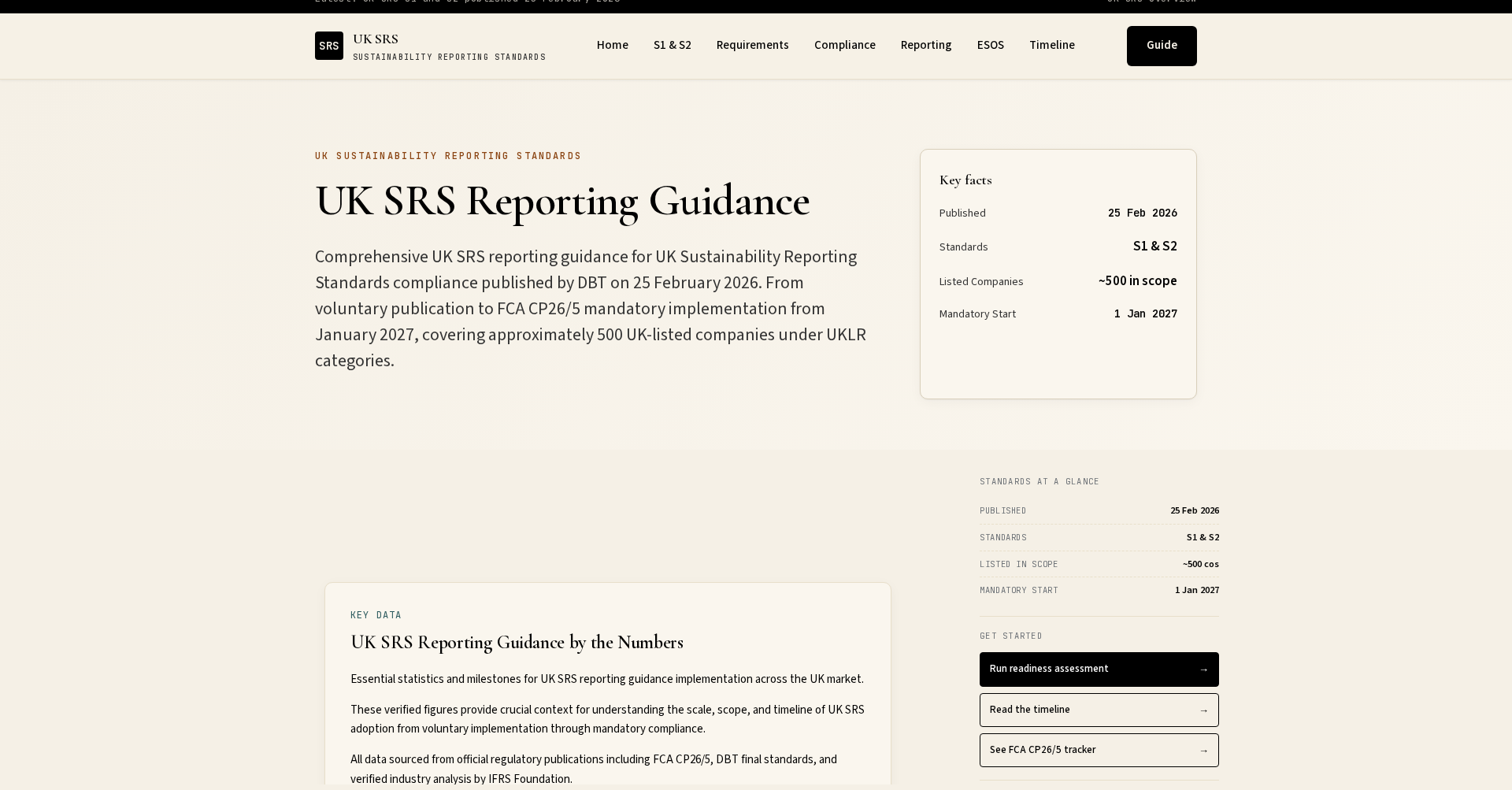Click the 'Mandatory Start' label in Key facts
The height and width of the screenshot is (790, 1512).
[x=977, y=314]
